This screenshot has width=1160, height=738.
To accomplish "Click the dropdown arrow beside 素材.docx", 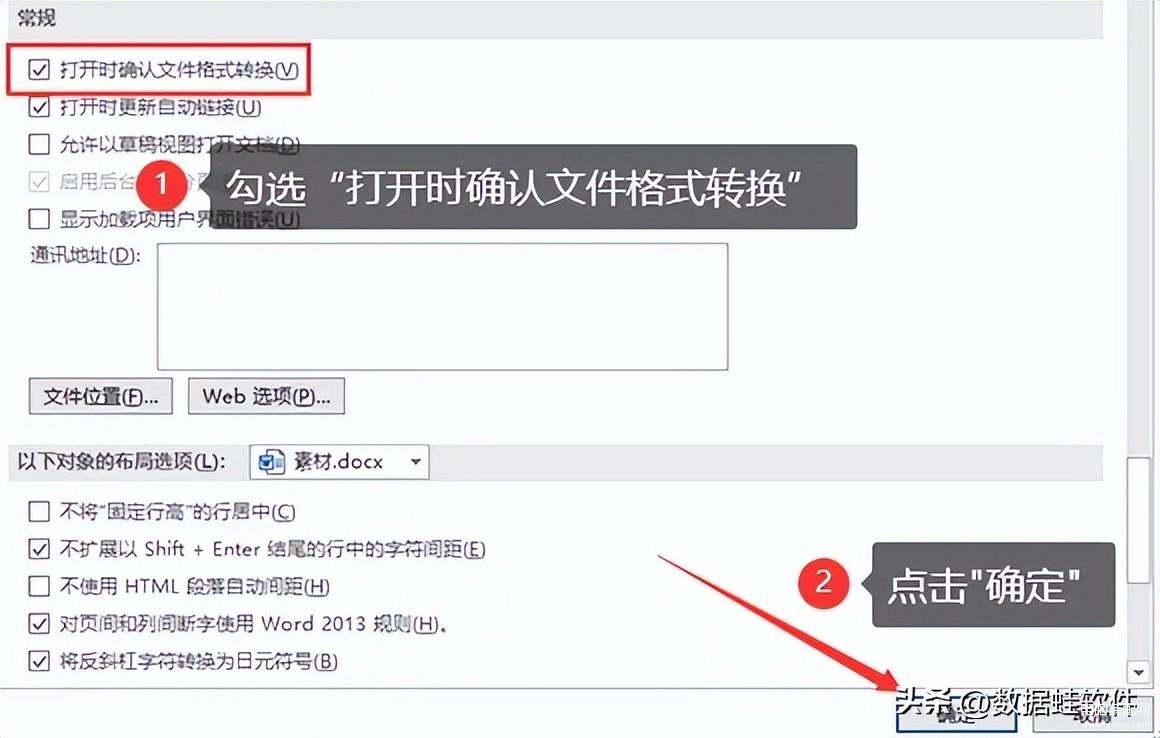I will click(x=416, y=462).
